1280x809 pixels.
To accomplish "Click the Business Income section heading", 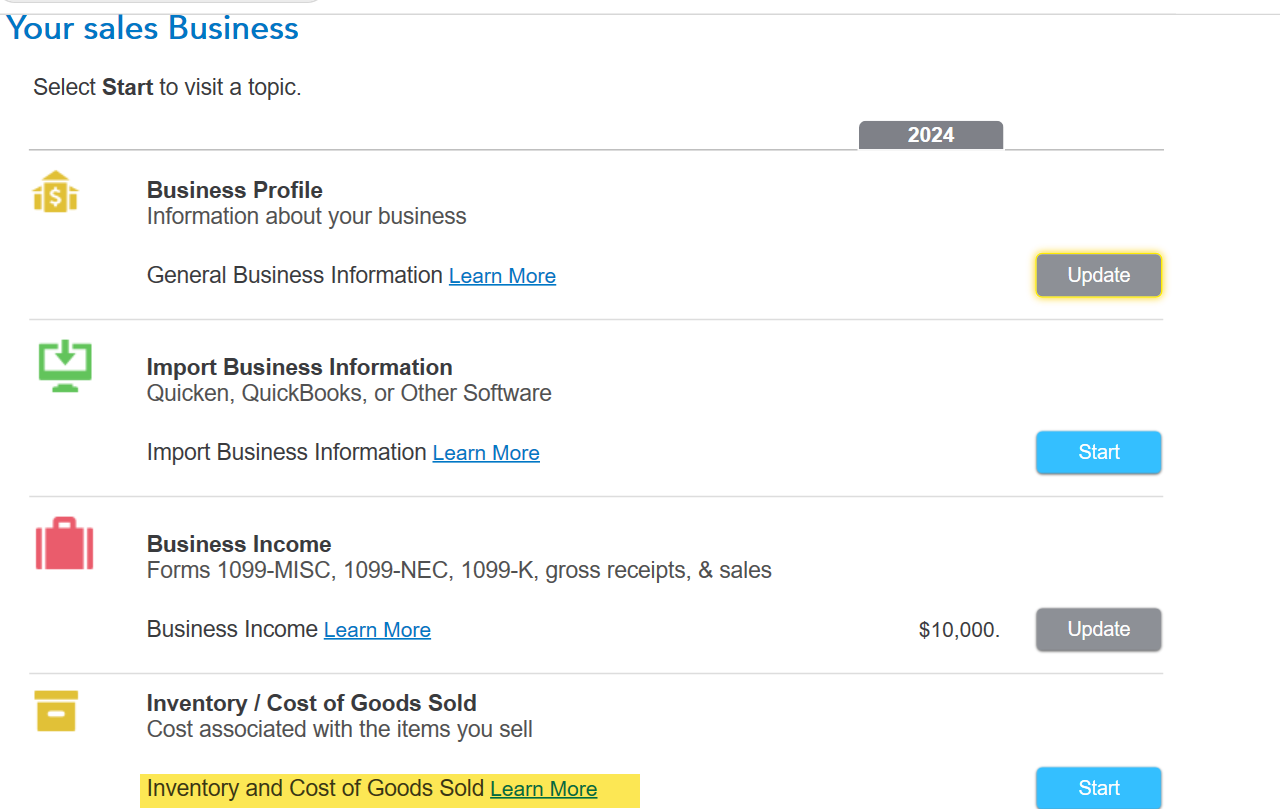I will coord(239,544).
